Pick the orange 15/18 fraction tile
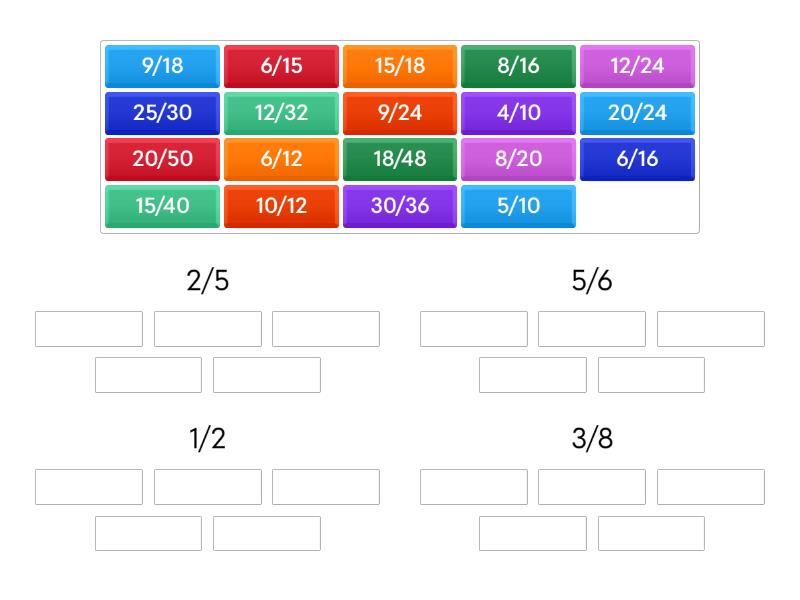 coord(399,66)
